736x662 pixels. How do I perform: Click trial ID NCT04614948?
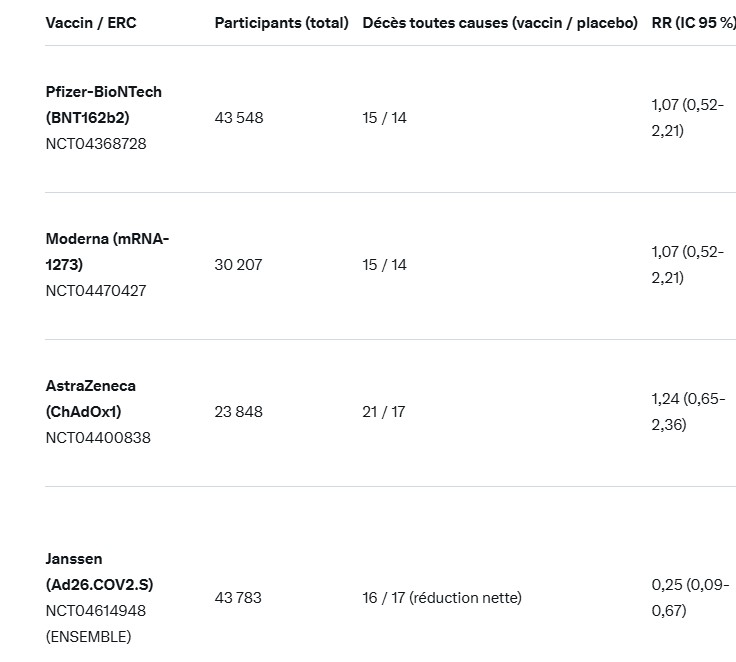pyautogui.click(x=96, y=610)
